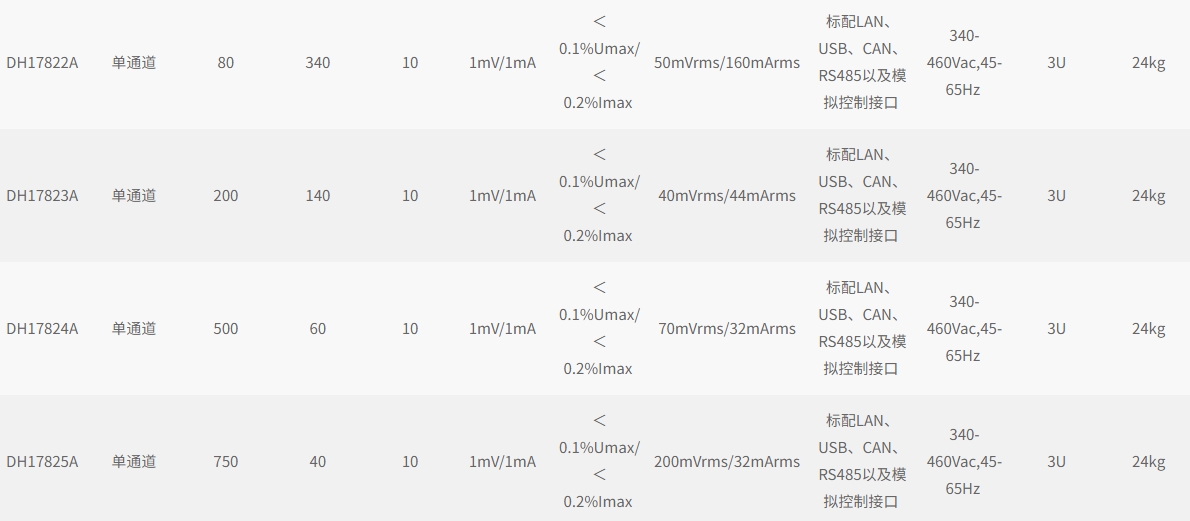Click the 750 voltage value for DH17825A
Viewport: 1190px width, 521px height.
click(x=225, y=461)
